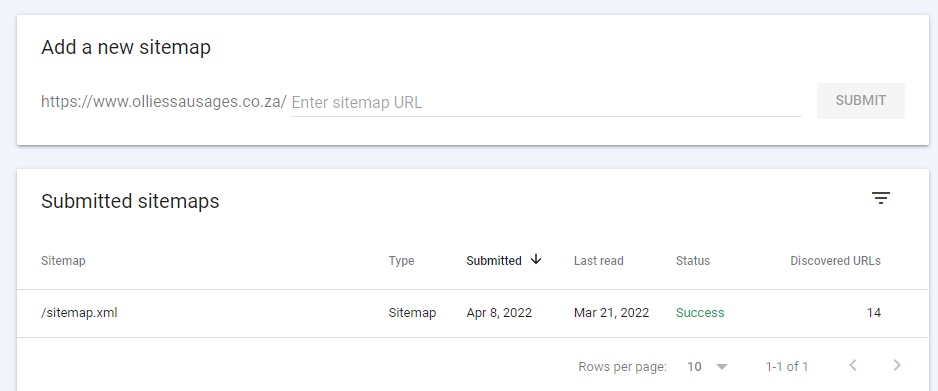
Task: Go to next page chevron
Action: click(x=896, y=365)
